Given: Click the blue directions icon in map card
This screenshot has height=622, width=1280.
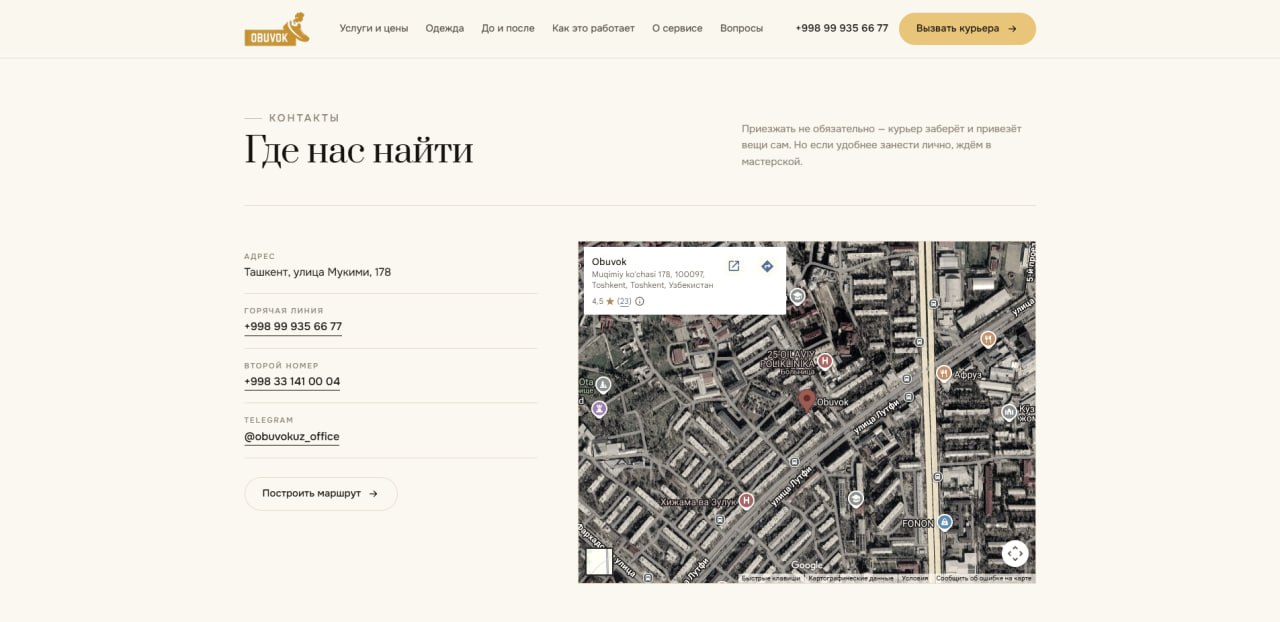Looking at the screenshot, I should click(x=767, y=266).
